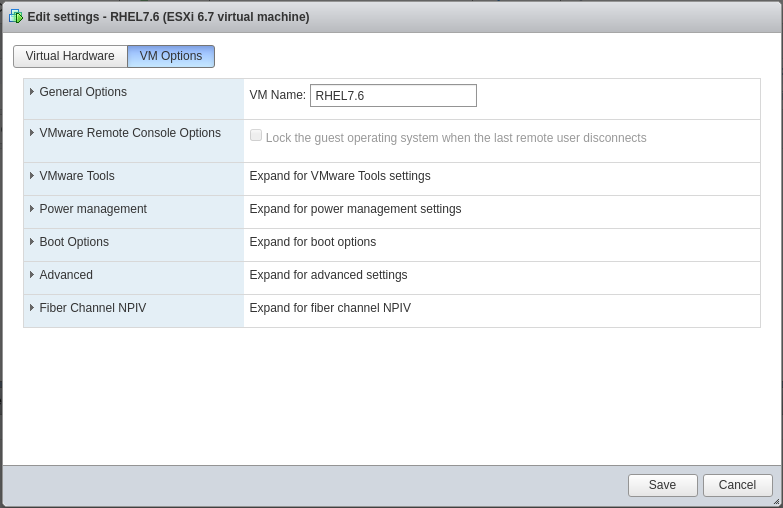The height and width of the screenshot is (508, 783).
Task: Cancel the Edit settings dialog
Action: [737, 485]
